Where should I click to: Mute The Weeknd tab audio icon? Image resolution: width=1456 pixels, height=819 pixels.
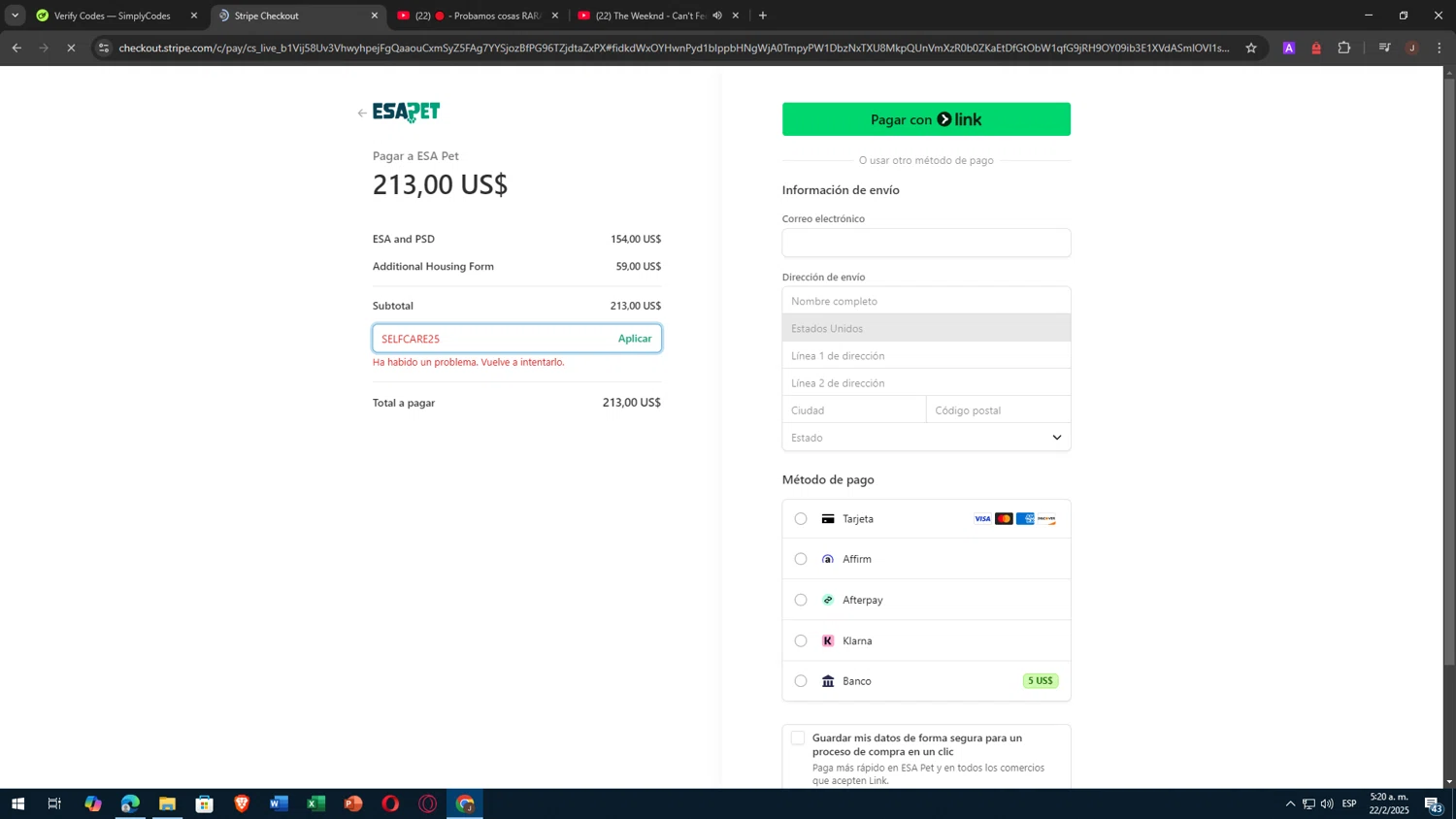pyautogui.click(x=717, y=16)
